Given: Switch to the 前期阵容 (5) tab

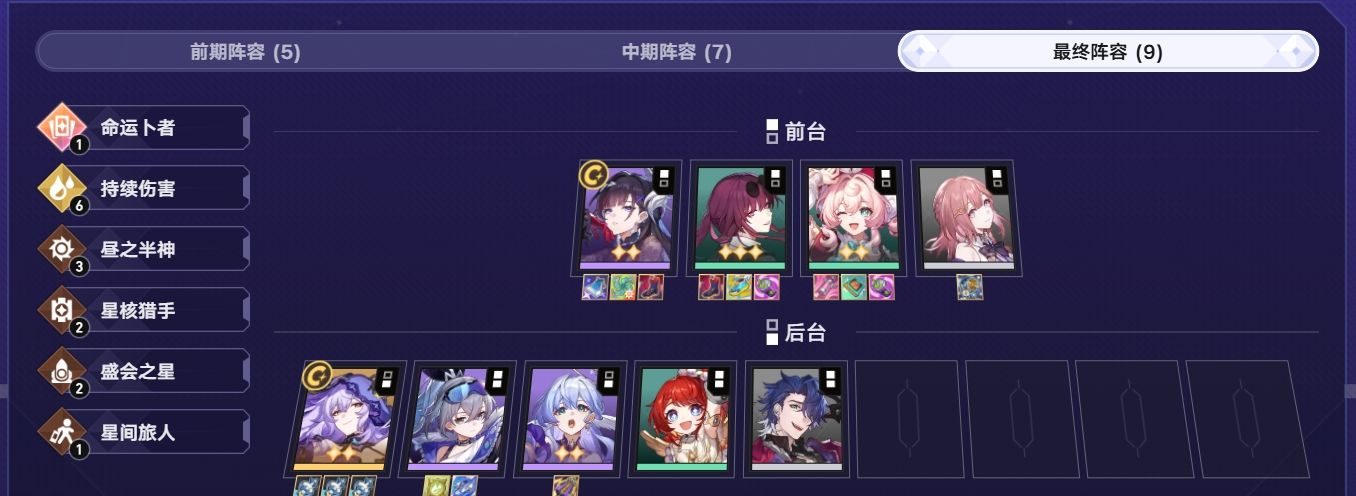Looking at the screenshot, I should point(245,52).
